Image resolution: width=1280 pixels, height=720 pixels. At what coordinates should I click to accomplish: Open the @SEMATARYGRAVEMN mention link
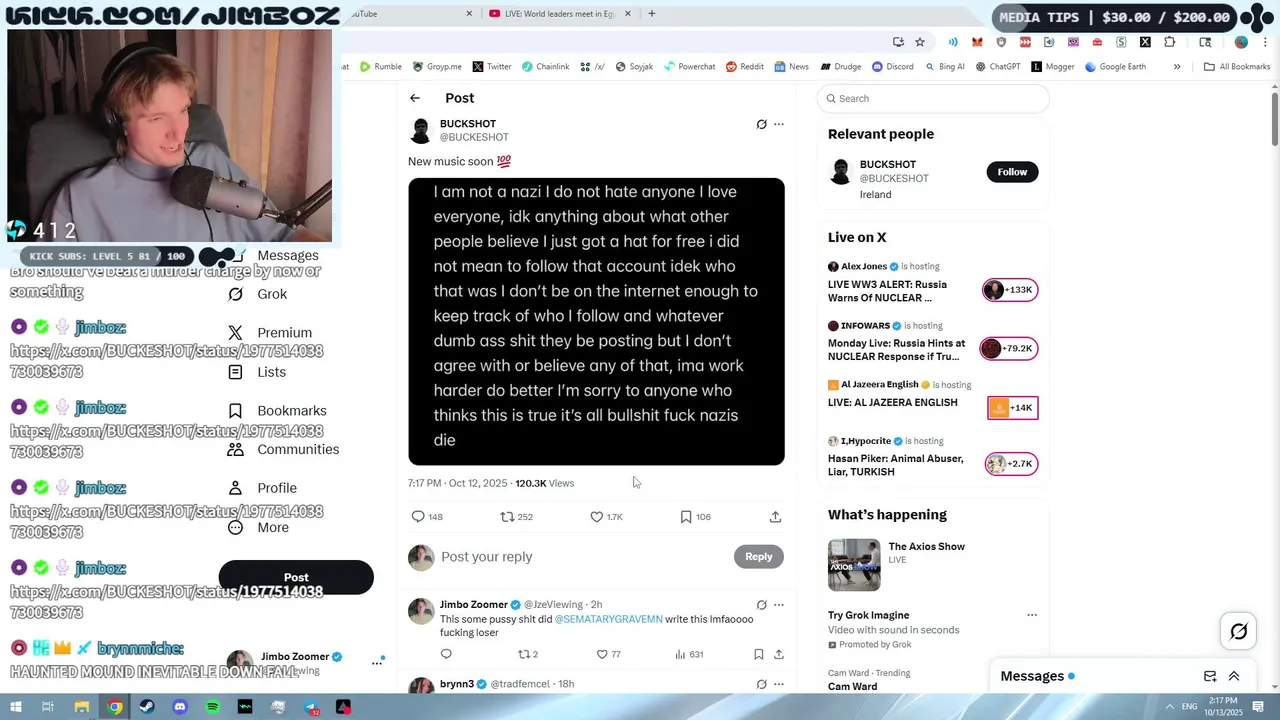[609, 619]
